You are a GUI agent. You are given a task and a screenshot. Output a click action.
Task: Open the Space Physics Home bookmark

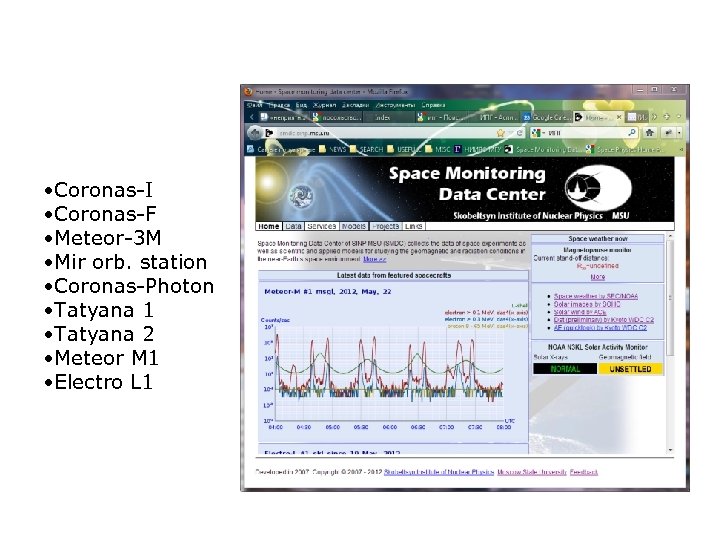point(625,149)
